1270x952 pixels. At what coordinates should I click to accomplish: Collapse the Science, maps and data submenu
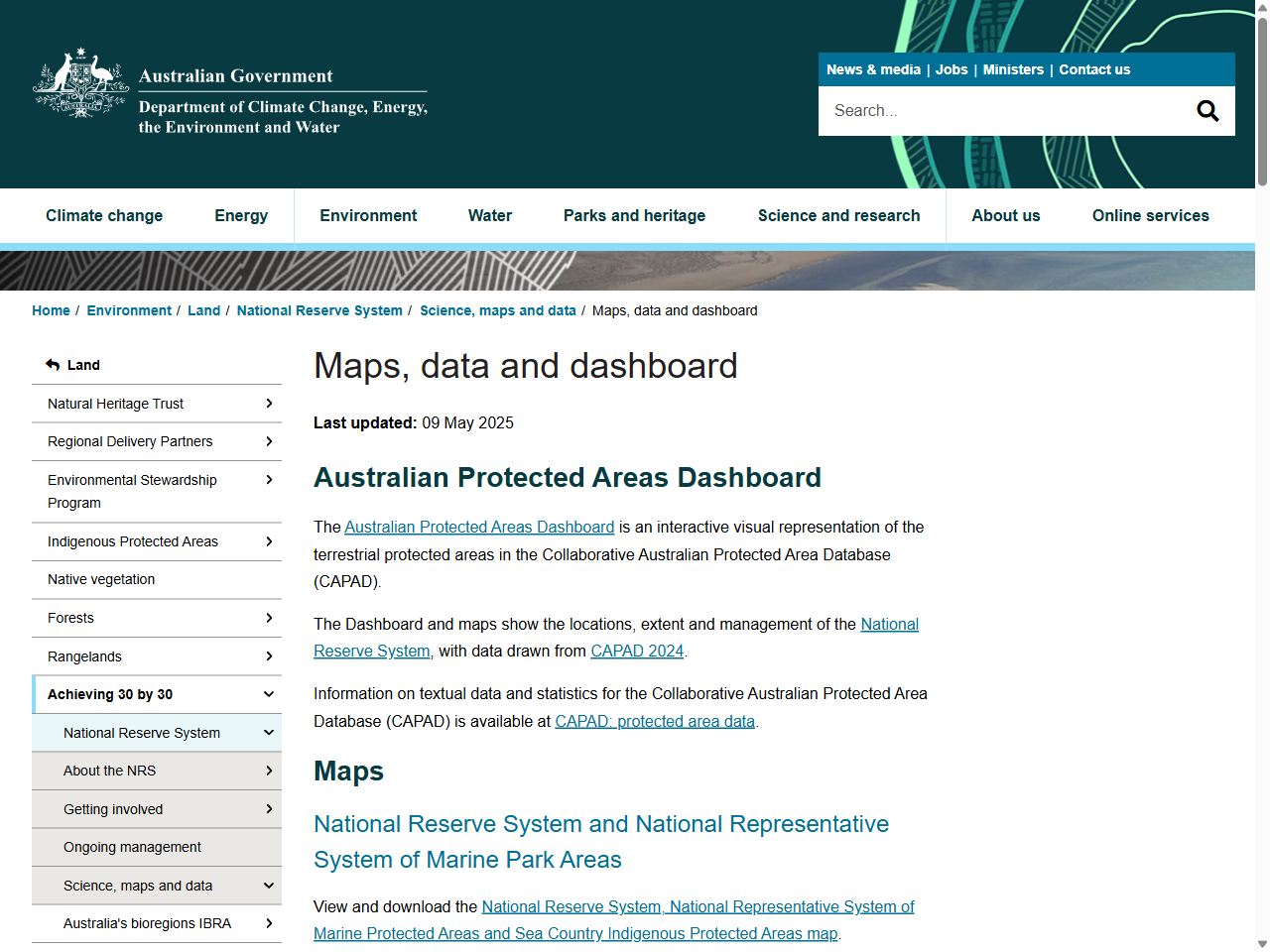tap(268, 885)
